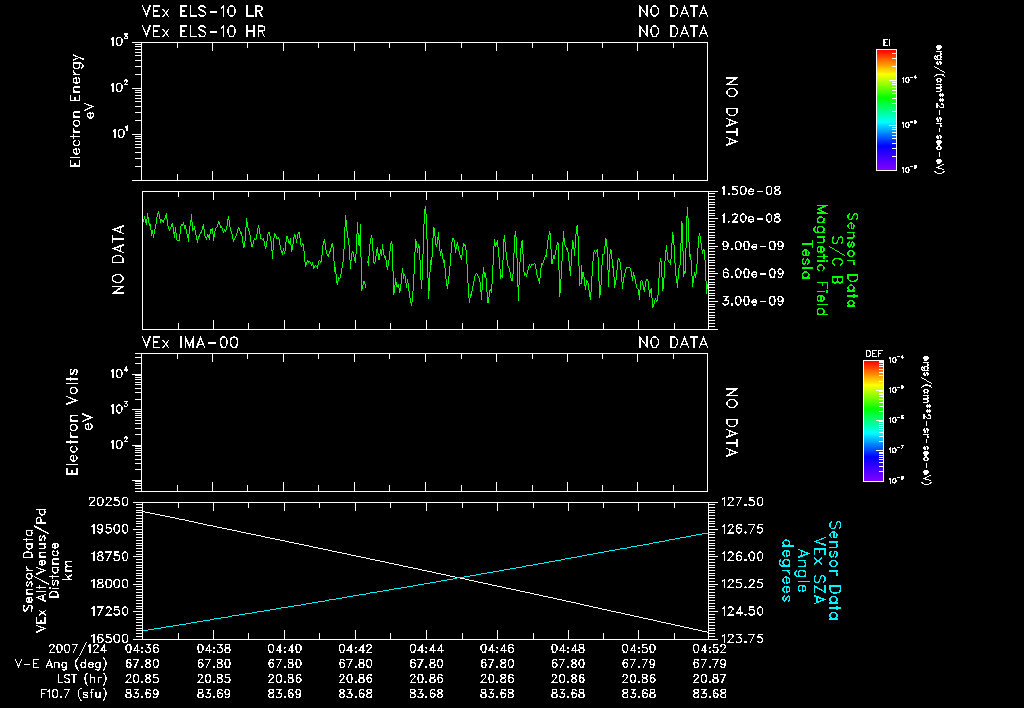Click where white and cyan lines cross
This screenshot has width=1024, height=708.
pos(460,577)
